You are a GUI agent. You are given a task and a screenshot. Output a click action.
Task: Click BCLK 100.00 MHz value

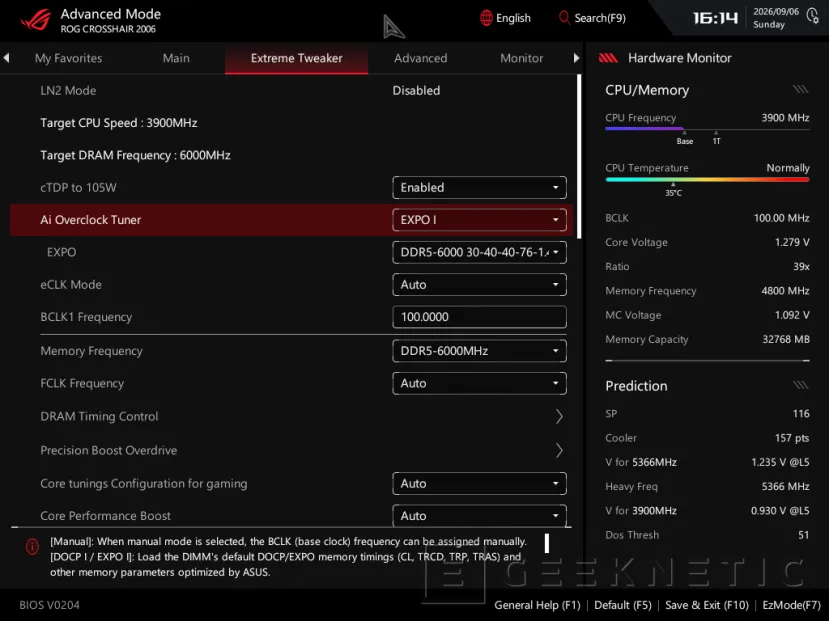(781, 218)
